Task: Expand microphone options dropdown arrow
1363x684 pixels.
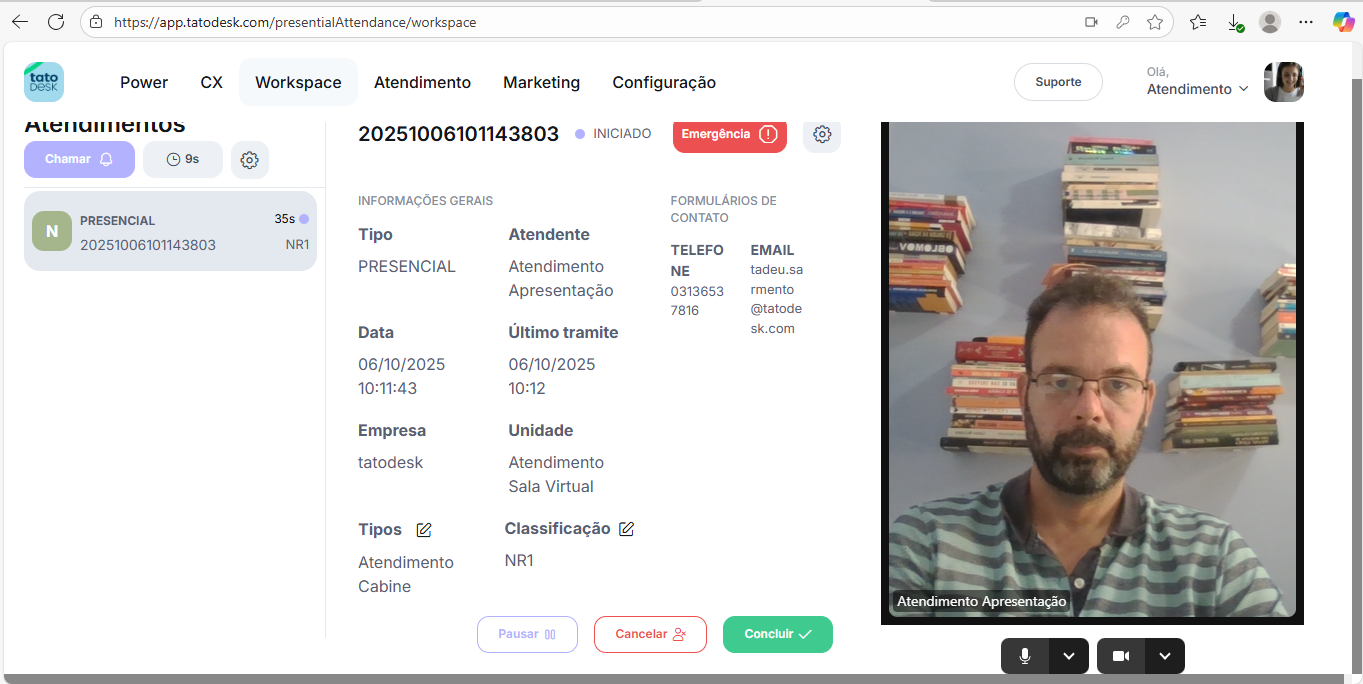Action: (1069, 656)
